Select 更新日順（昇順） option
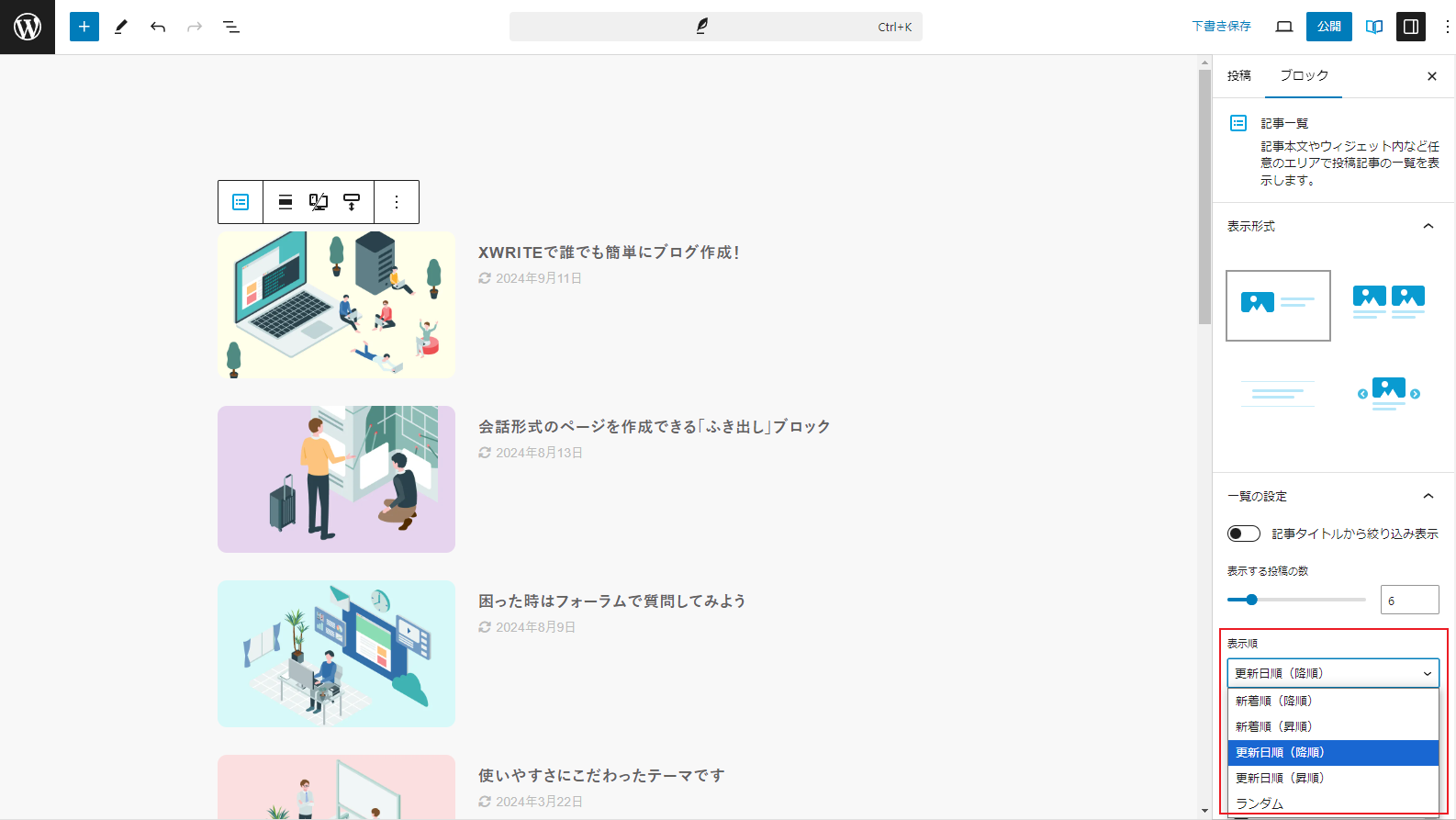The width and height of the screenshot is (1456, 820). click(x=1333, y=778)
